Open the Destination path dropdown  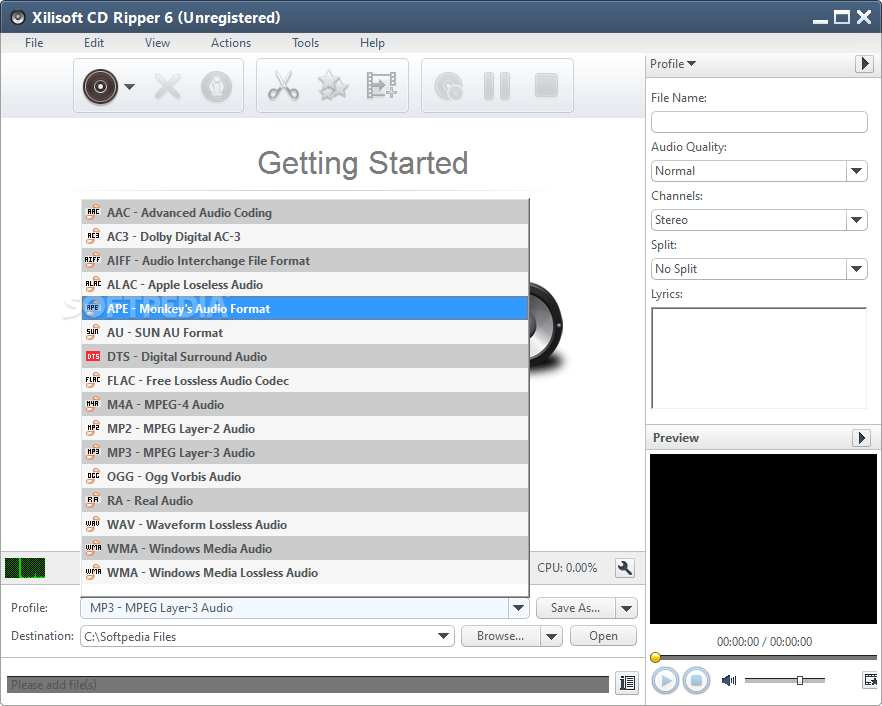tap(443, 636)
